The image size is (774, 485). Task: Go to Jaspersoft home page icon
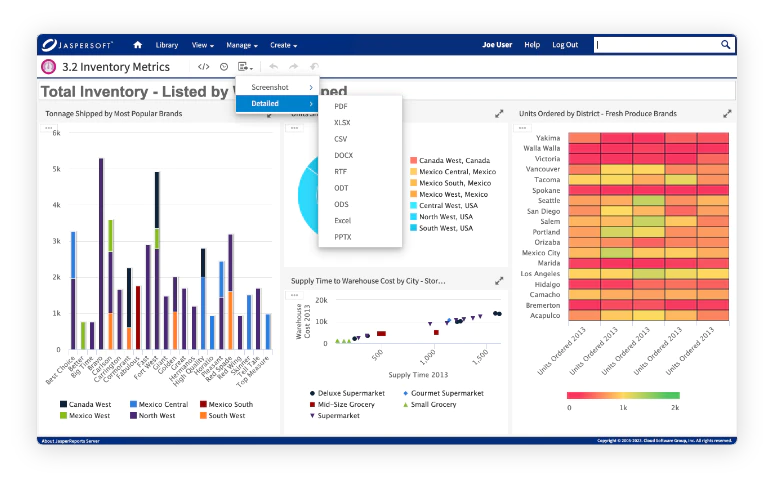tap(138, 45)
